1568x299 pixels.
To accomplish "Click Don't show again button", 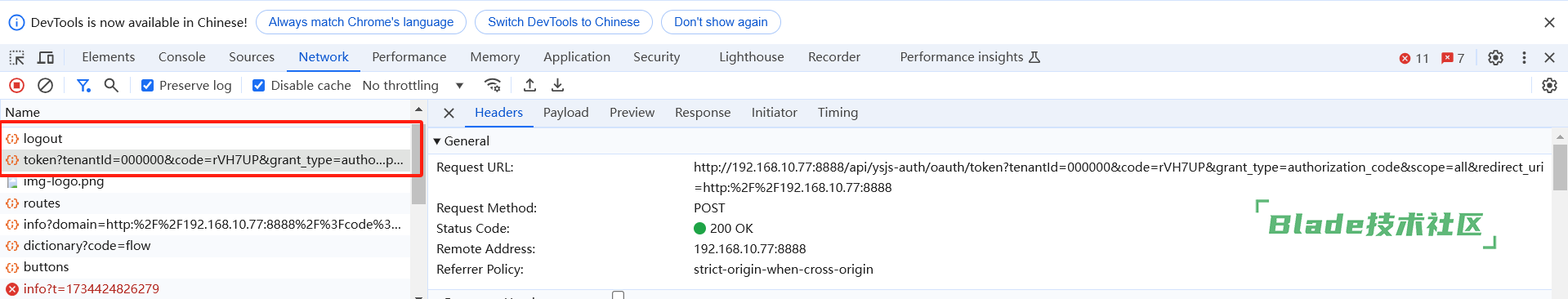I will (x=721, y=22).
